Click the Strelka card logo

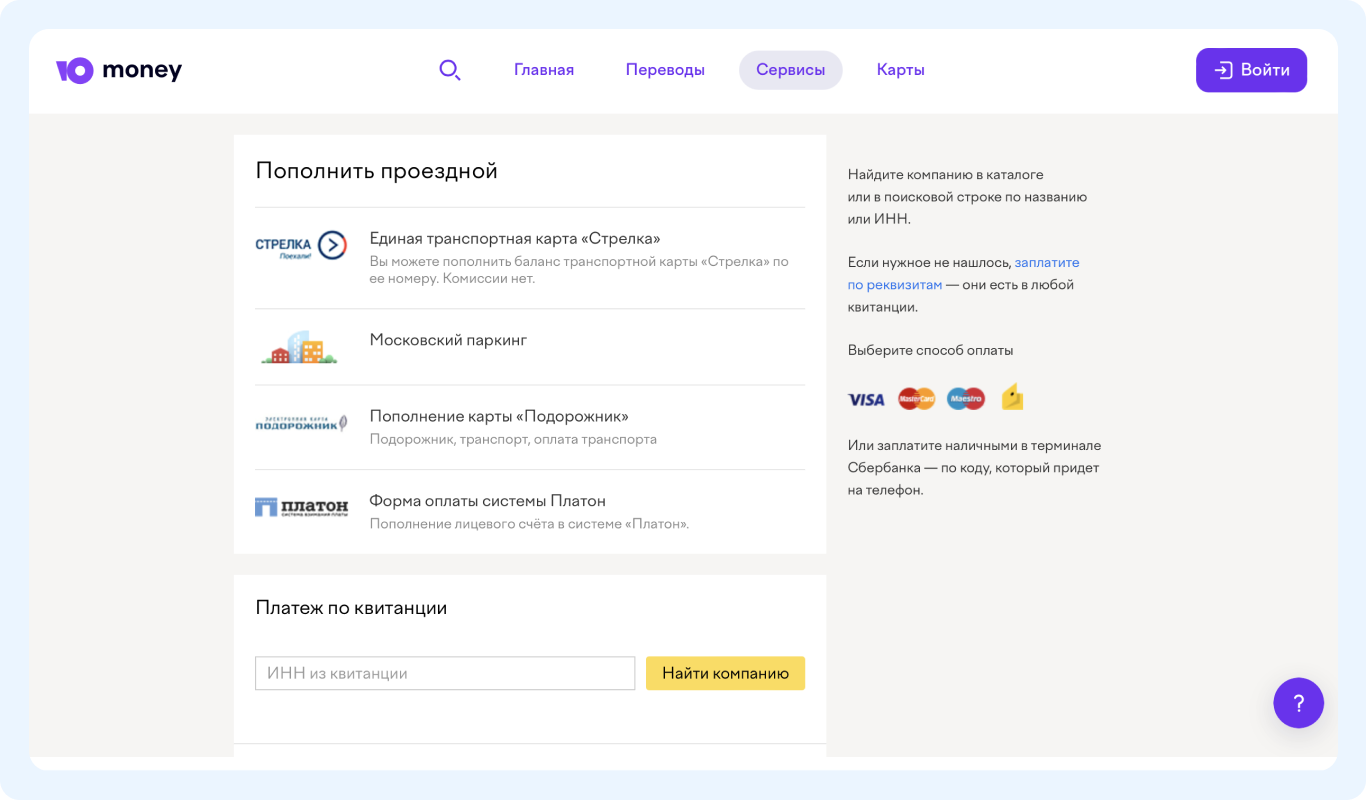click(x=301, y=246)
